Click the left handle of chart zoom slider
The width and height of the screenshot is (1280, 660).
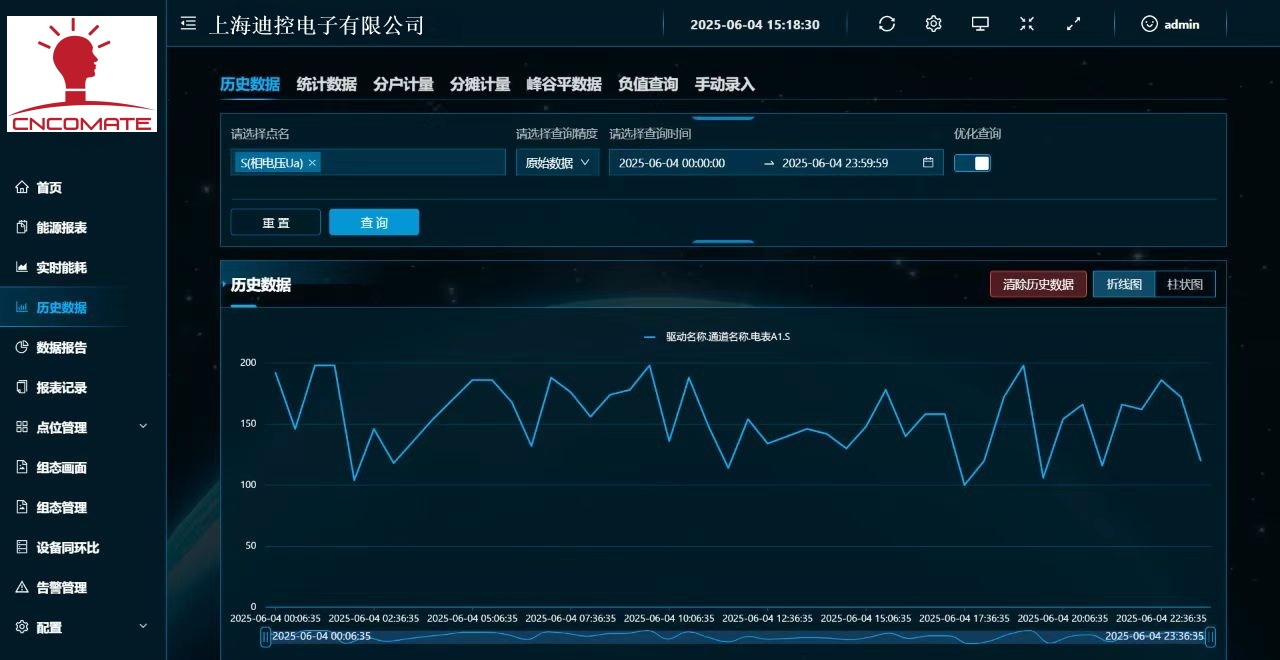266,636
